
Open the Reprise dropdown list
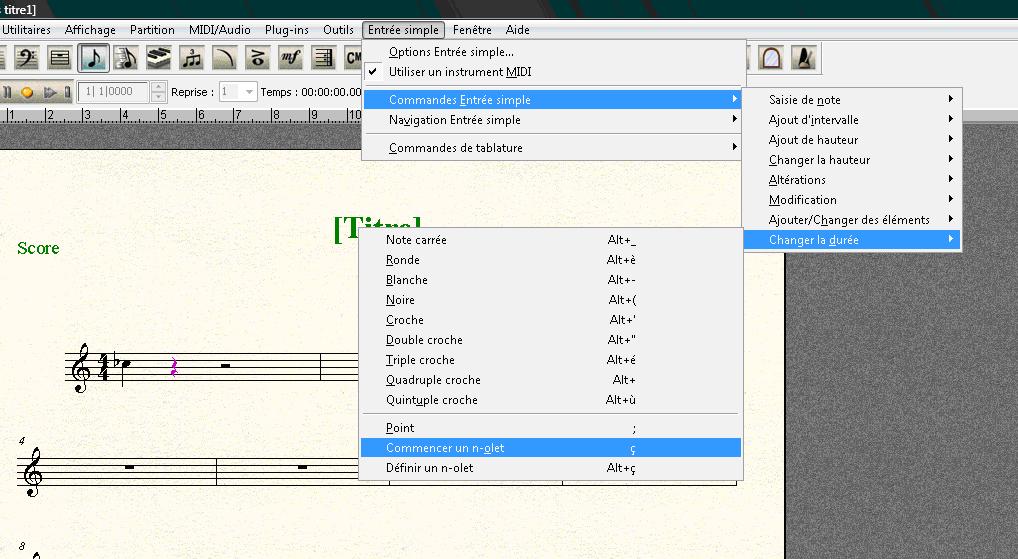(x=249, y=92)
